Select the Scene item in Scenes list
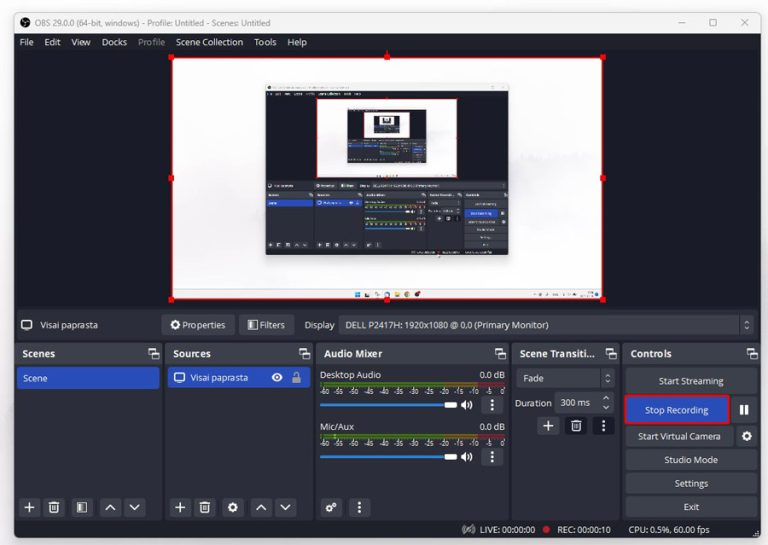The width and height of the screenshot is (768, 545). tap(88, 378)
